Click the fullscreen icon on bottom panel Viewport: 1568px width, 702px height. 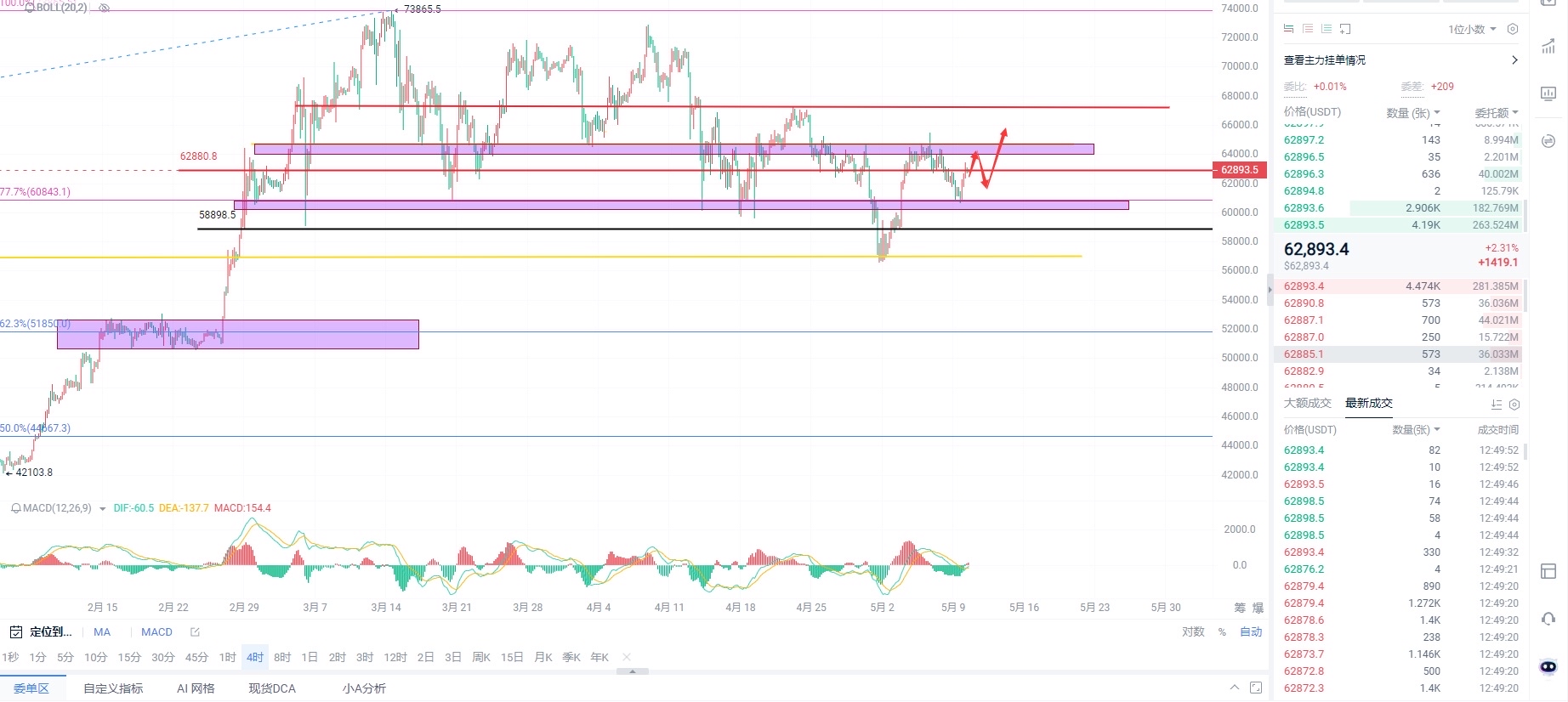(1256, 688)
